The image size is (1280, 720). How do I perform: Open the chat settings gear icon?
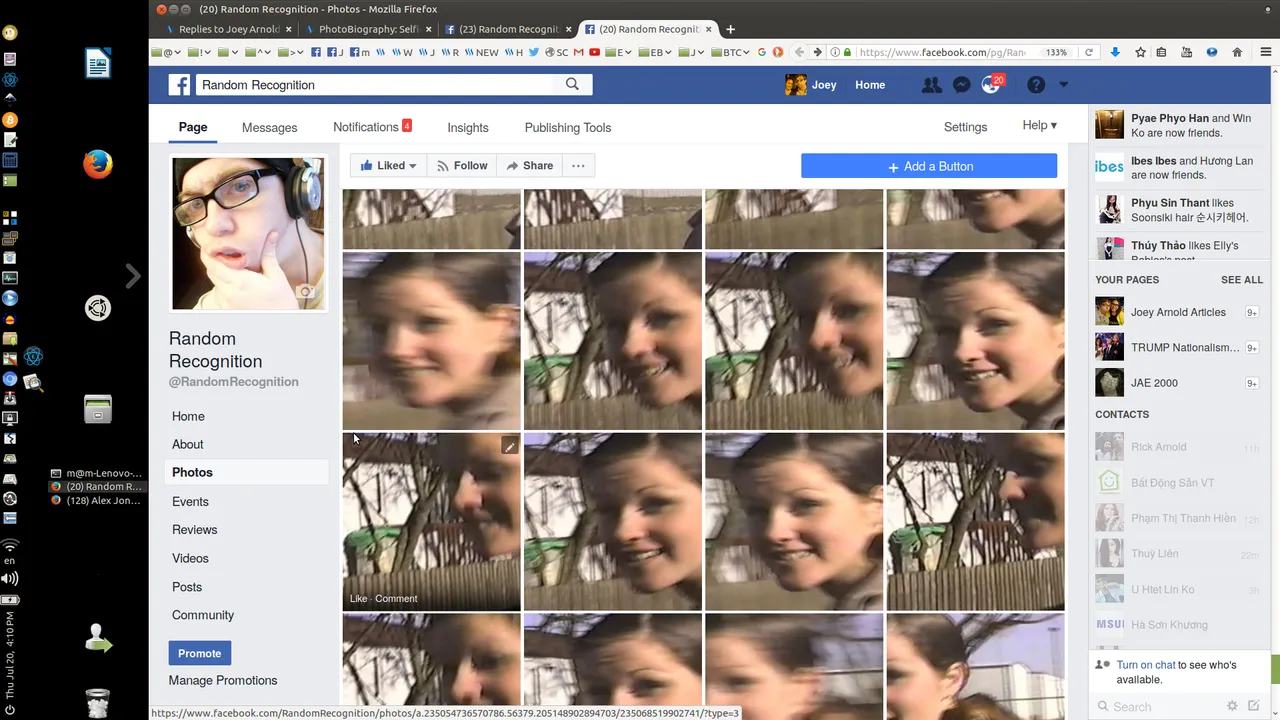point(1232,706)
